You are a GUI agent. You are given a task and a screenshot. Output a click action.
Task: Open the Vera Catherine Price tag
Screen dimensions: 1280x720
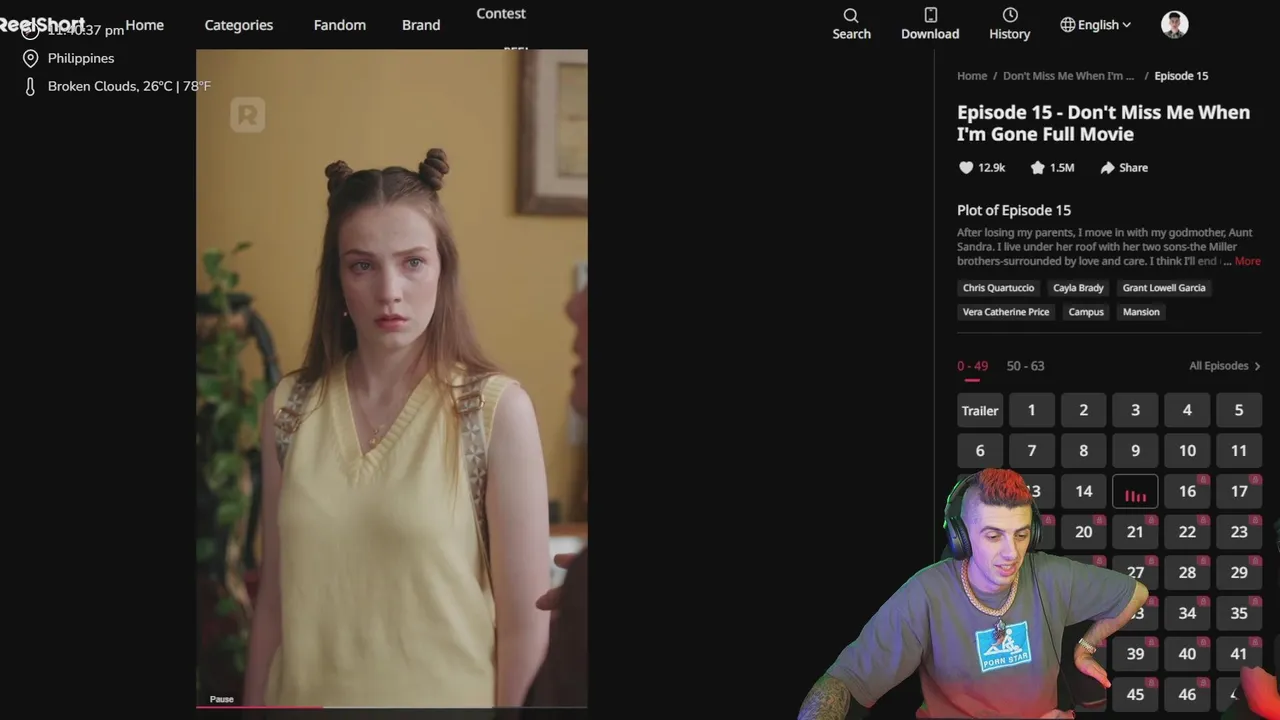pyautogui.click(x=1006, y=312)
